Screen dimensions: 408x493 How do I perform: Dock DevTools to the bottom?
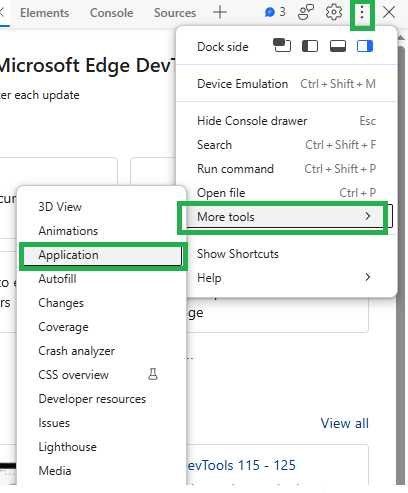point(338,46)
